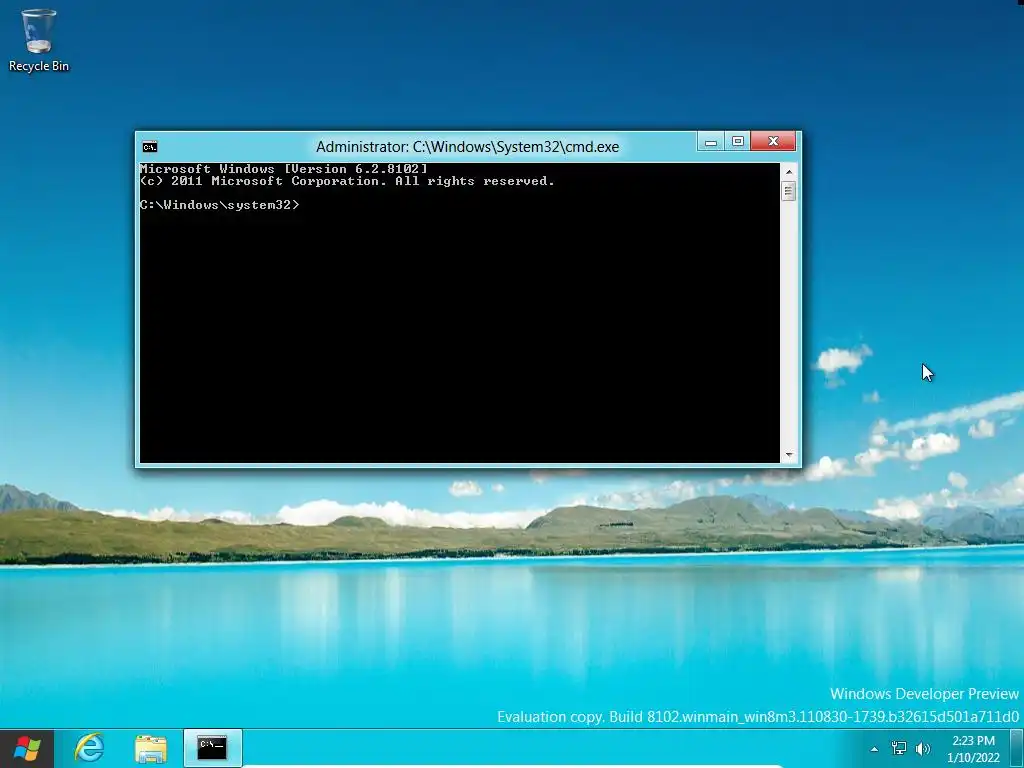The width and height of the screenshot is (1024, 768).
Task: Open the network status tray icon
Action: (899, 748)
